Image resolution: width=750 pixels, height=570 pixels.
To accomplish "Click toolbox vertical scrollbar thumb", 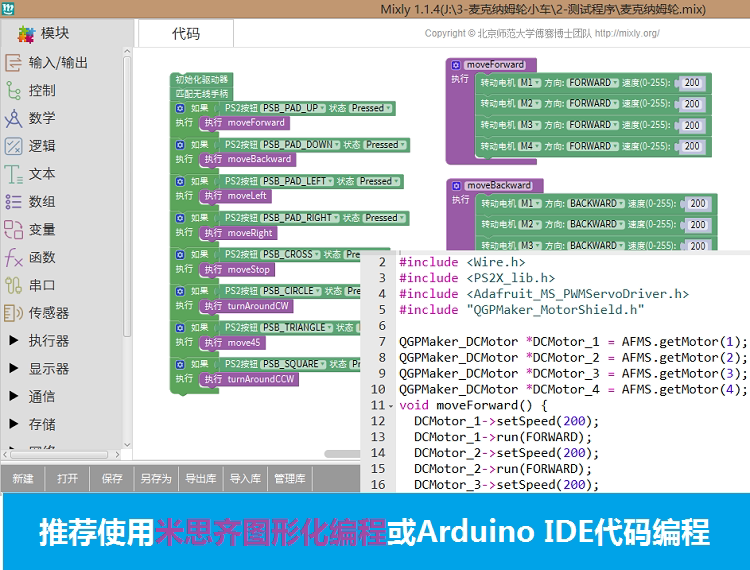I will [127, 197].
